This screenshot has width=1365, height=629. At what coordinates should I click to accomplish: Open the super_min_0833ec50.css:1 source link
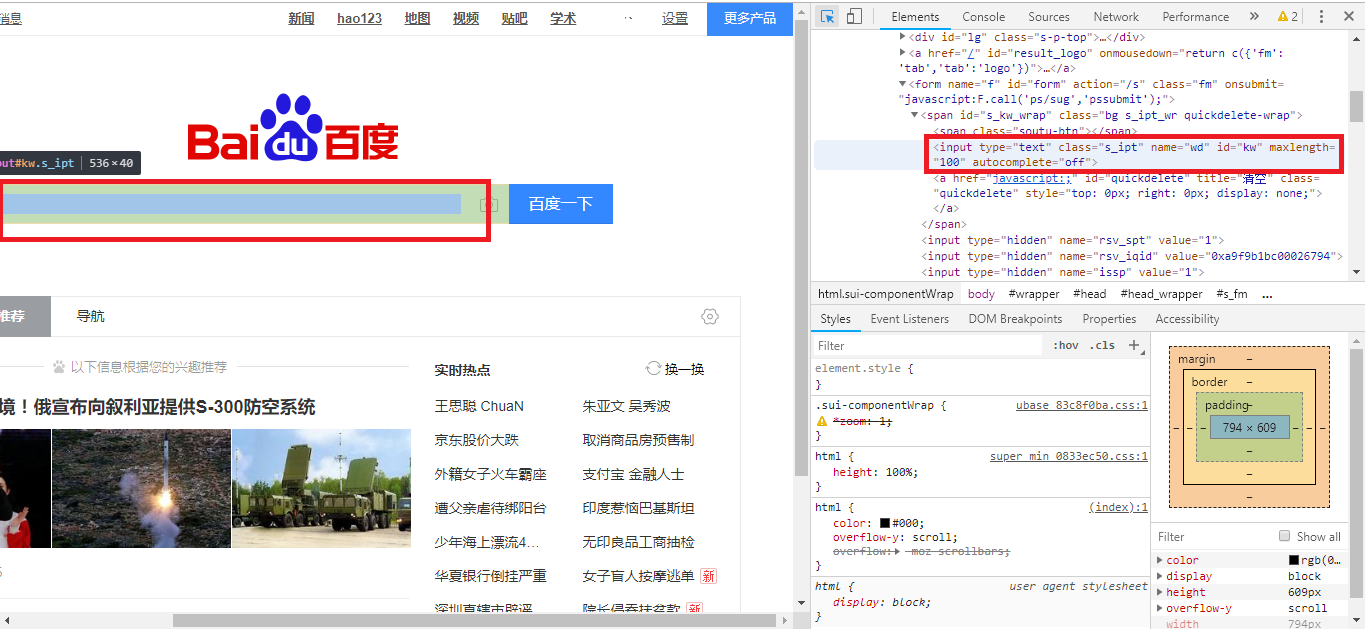click(1069, 456)
